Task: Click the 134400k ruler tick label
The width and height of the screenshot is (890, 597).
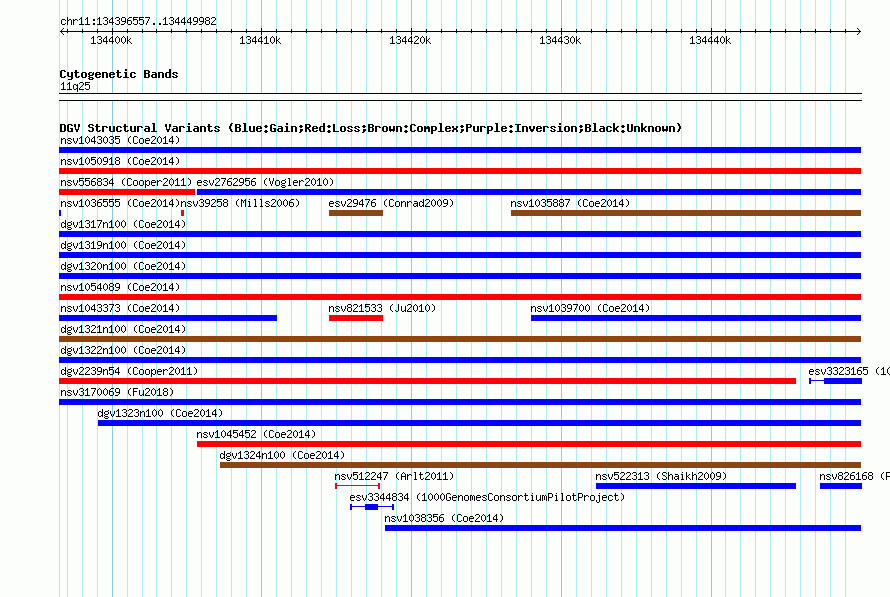Action: [x=111, y=40]
